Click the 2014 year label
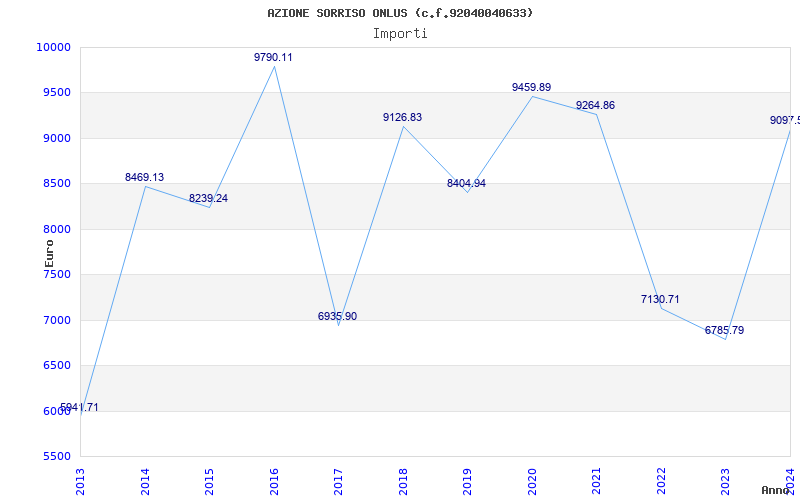The width and height of the screenshot is (800, 500). click(145, 482)
